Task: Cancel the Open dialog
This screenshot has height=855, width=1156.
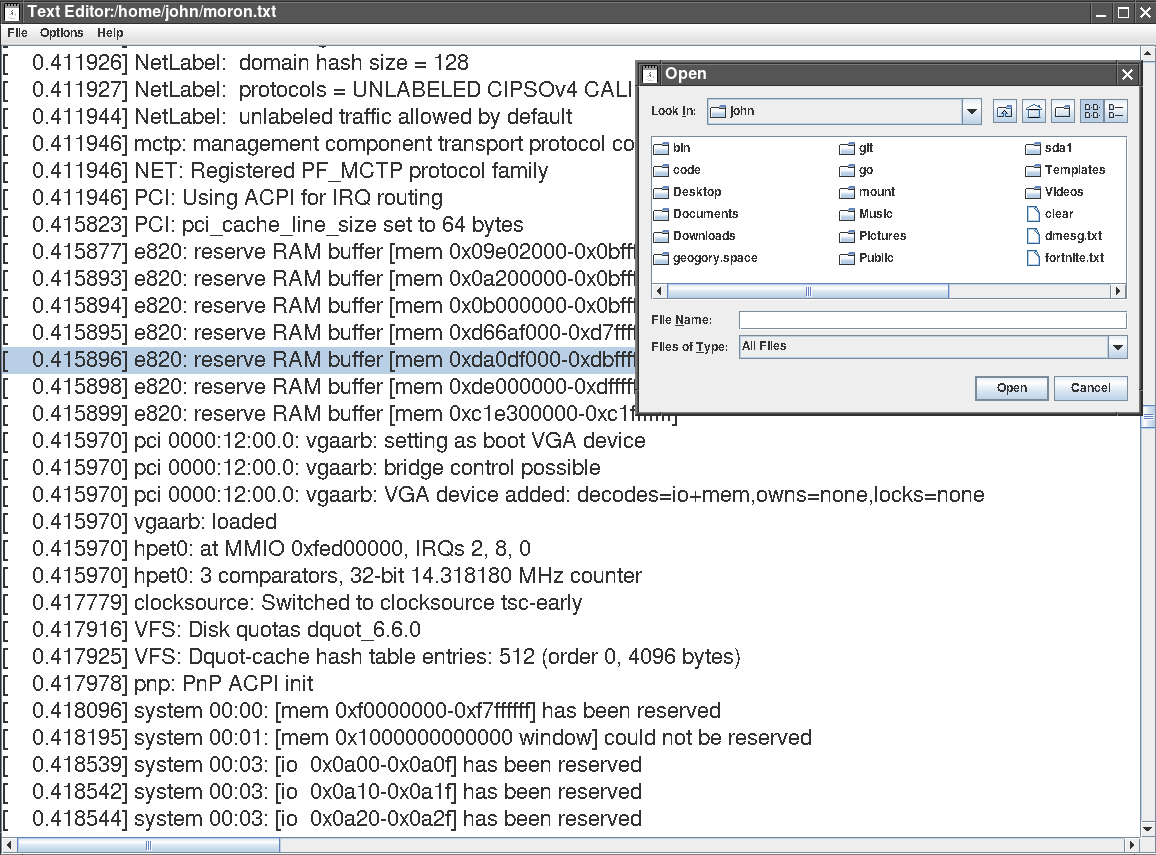Action: pos(1090,388)
